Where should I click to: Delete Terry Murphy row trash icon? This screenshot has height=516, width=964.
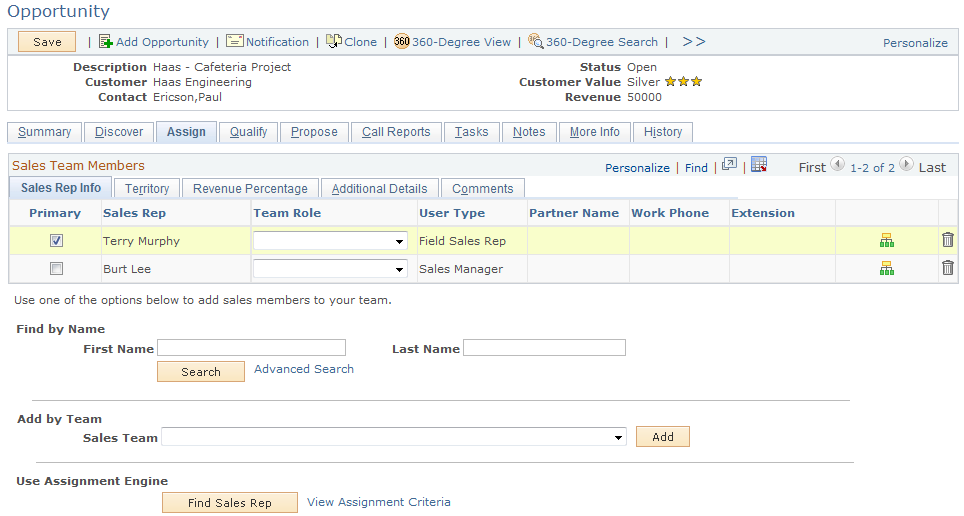pos(948,240)
